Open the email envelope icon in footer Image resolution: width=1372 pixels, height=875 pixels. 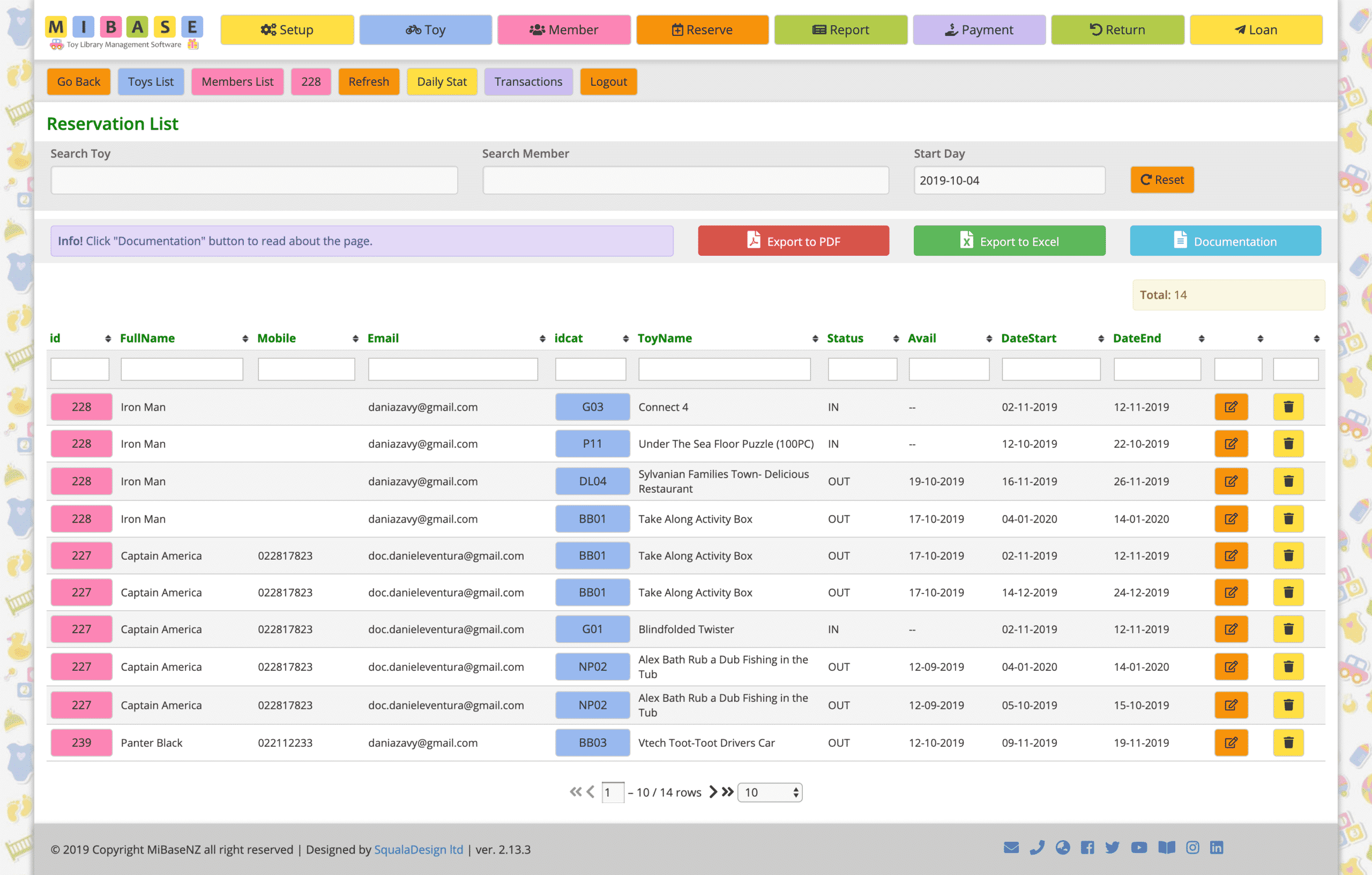(1011, 848)
